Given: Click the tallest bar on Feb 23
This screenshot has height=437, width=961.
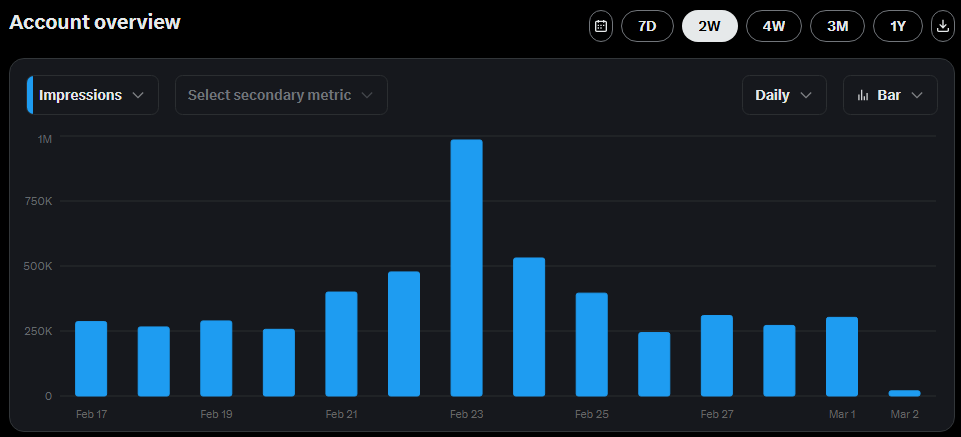Looking at the screenshot, I should tap(466, 268).
